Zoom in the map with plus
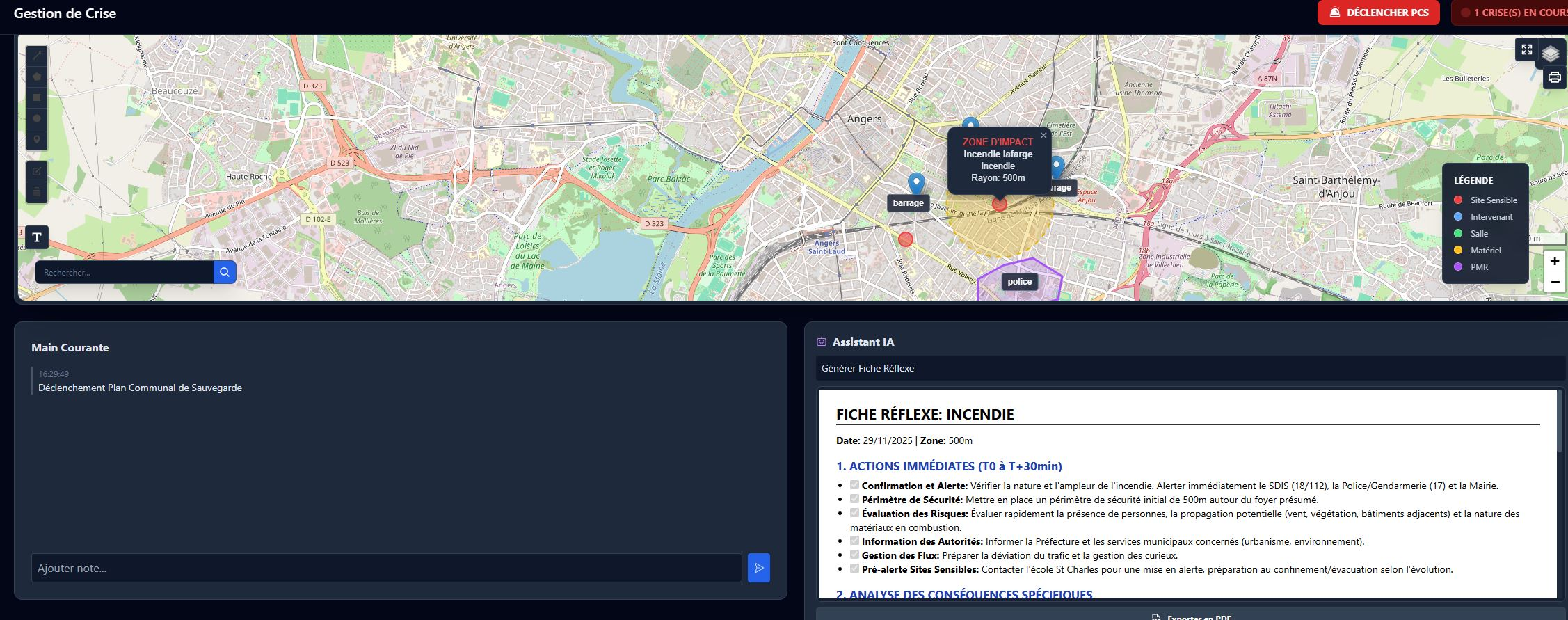The image size is (1568, 620). 1555,261
